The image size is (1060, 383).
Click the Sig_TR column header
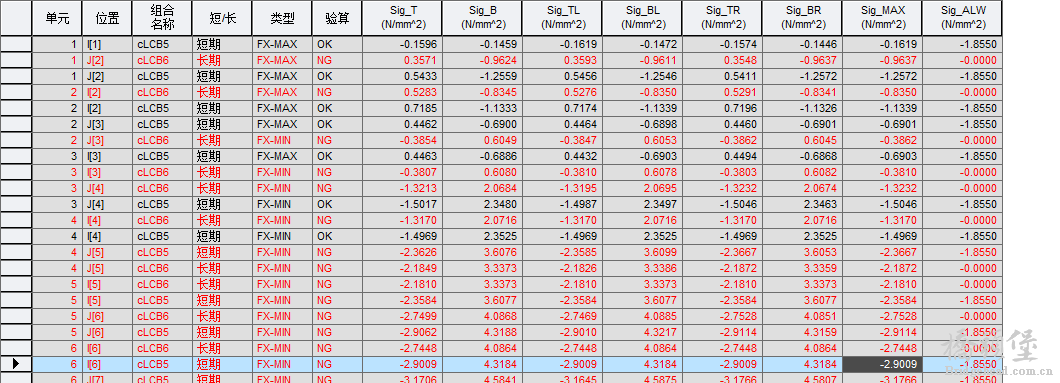pyautogui.click(x=722, y=18)
